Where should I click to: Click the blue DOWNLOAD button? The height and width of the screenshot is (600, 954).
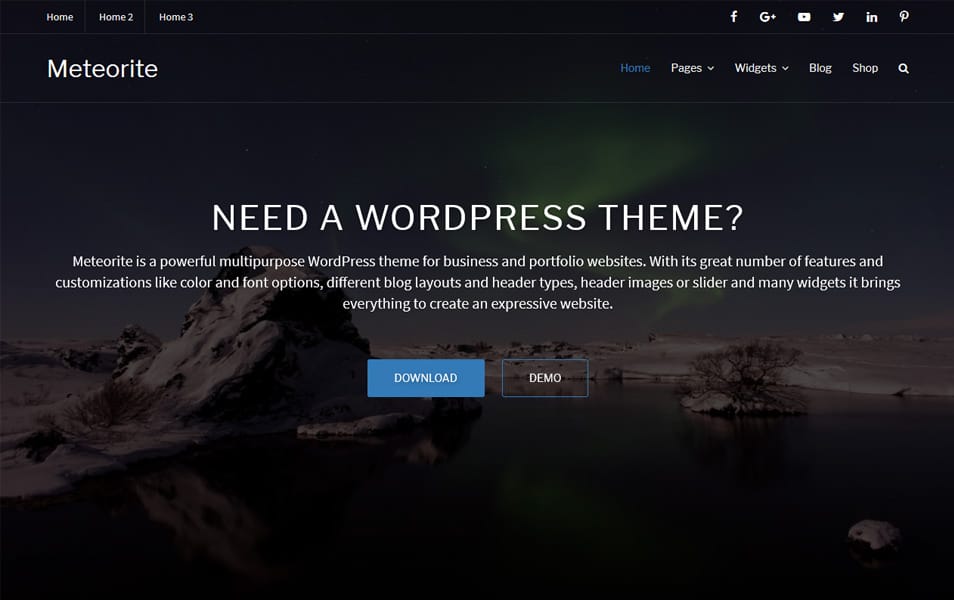coord(425,378)
